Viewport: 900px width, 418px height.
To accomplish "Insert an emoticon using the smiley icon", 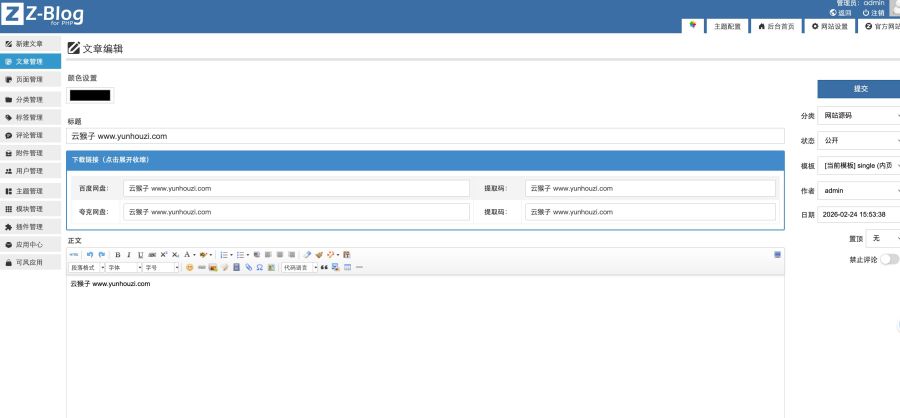I will click(190, 268).
